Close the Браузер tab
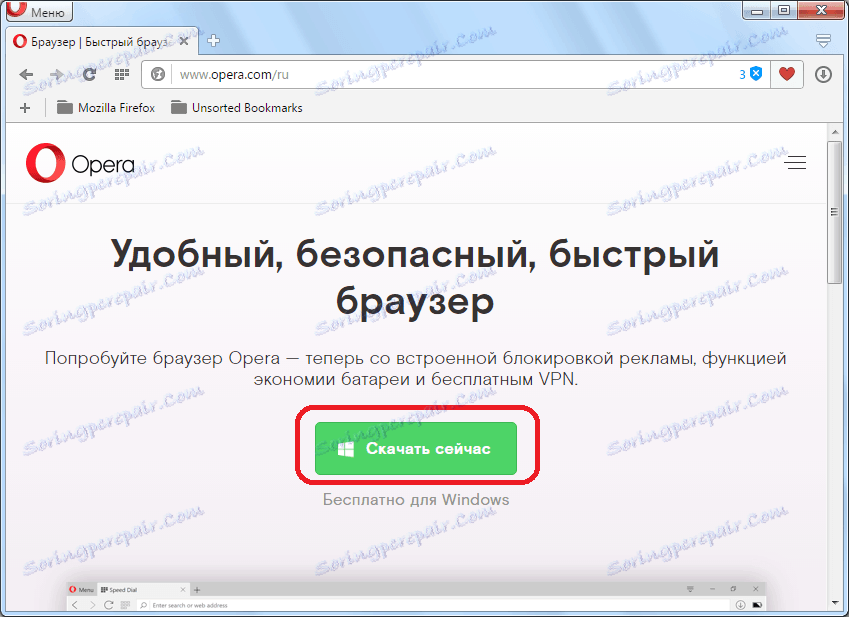The height and width of the screenshot is (617, 849). (184, 41)
